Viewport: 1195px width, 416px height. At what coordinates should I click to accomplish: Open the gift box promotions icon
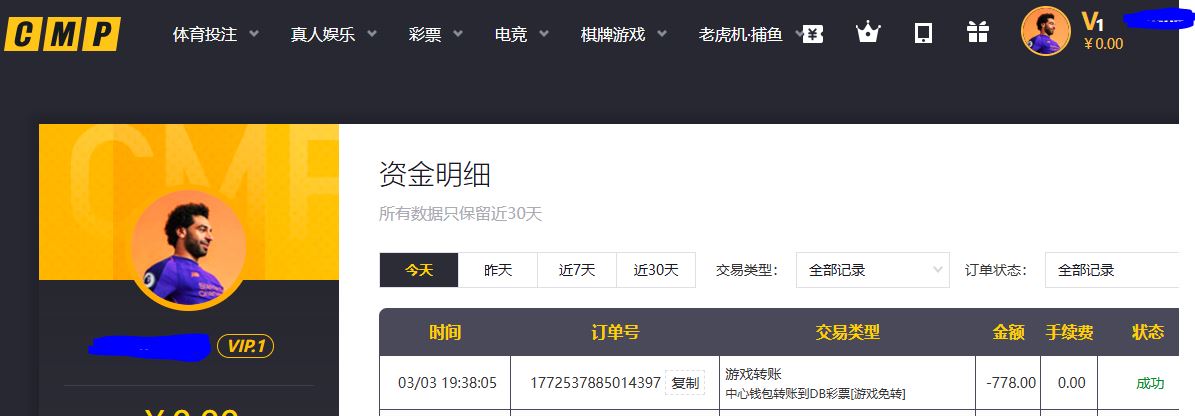click(x=977, y=33)
